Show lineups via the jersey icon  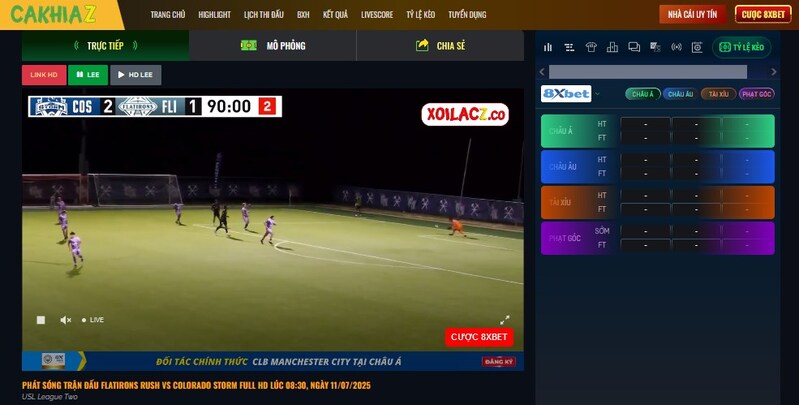coord(591,47)
